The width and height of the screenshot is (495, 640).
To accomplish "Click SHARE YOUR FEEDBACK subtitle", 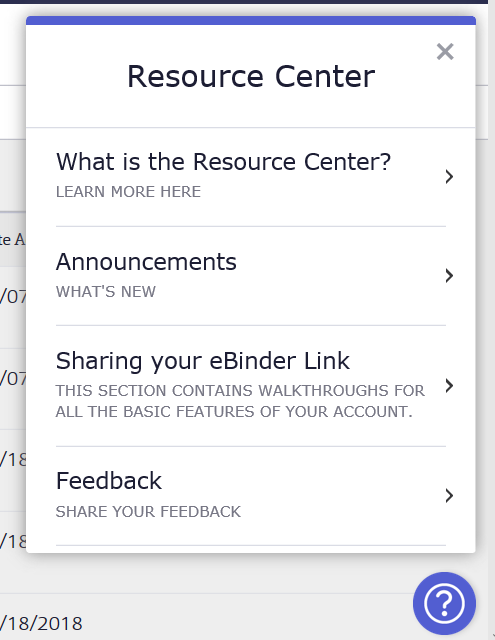I will point(148,512).
